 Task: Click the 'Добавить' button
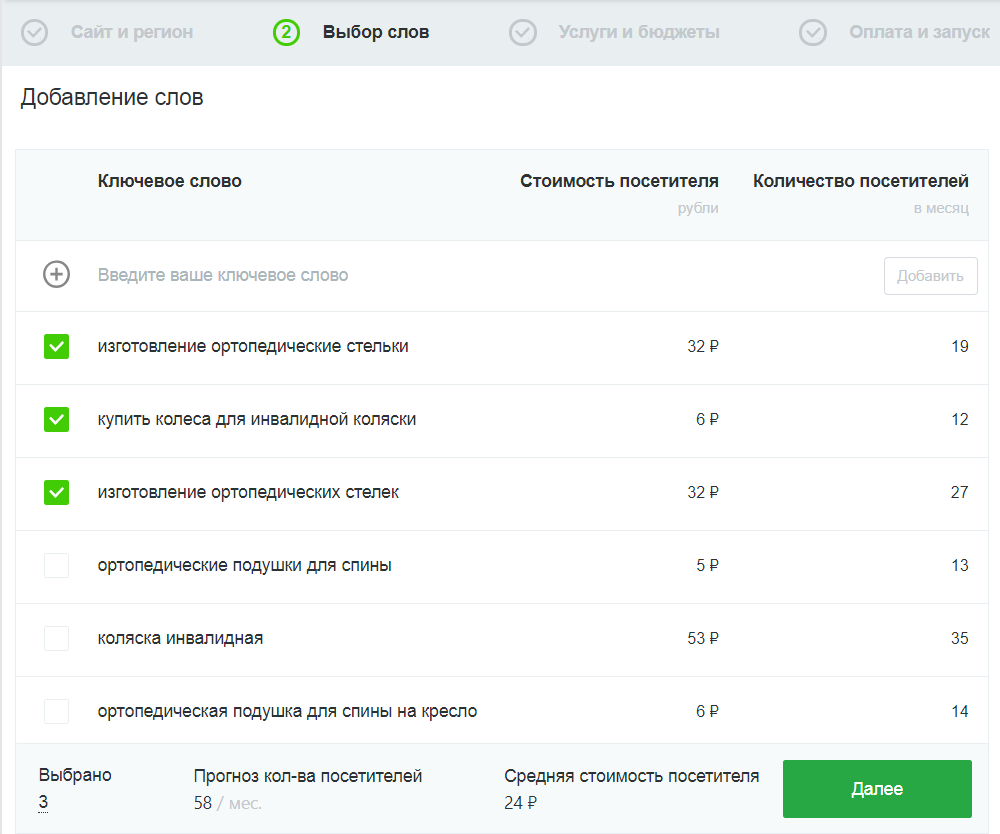pos(930,276)
